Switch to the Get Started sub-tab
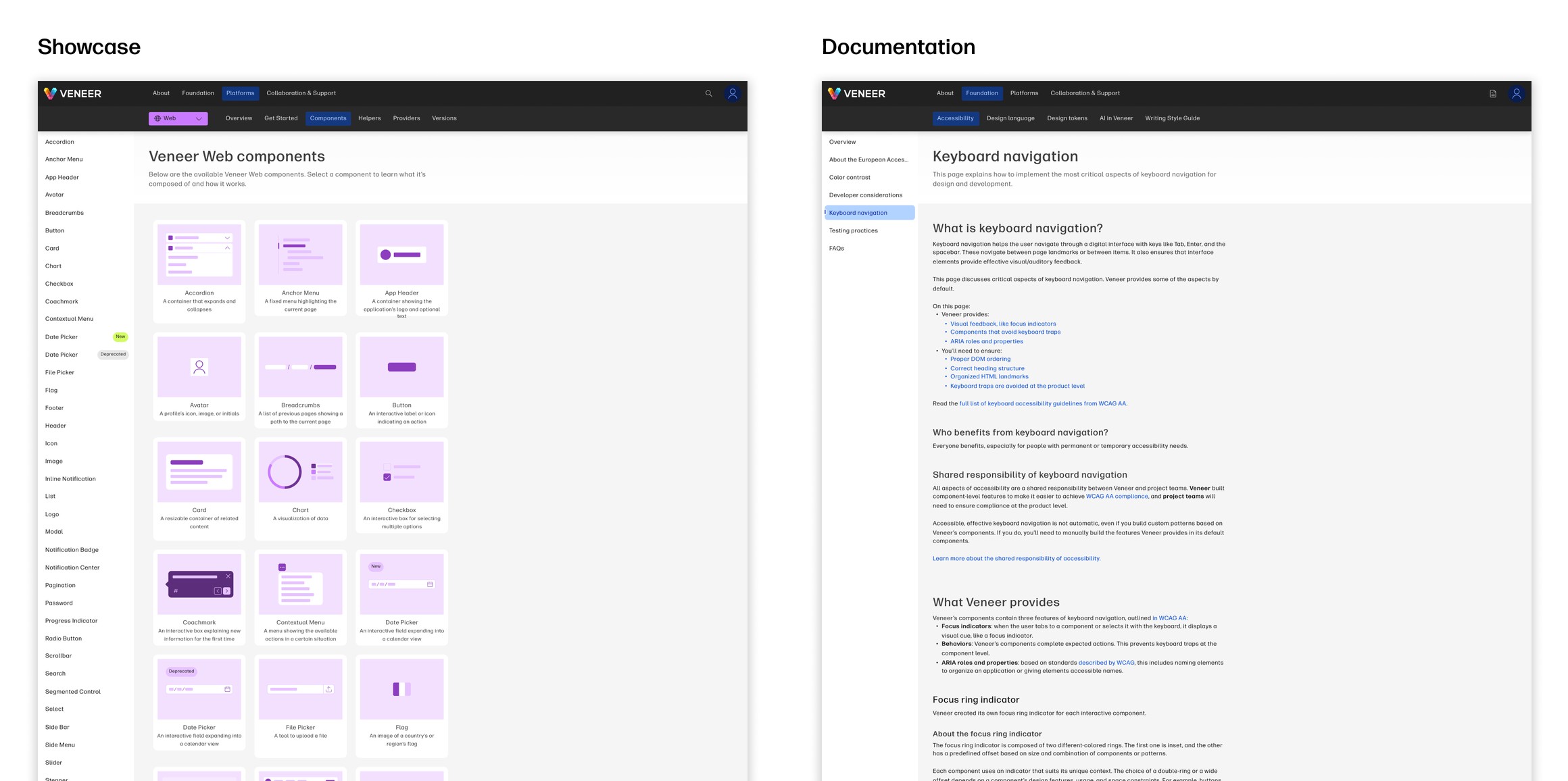 (281, 118)
